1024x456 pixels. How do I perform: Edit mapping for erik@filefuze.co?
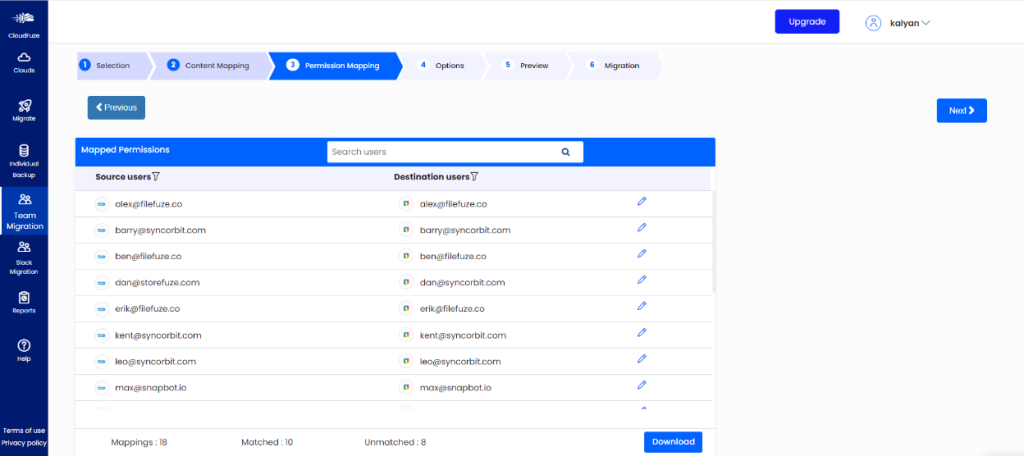(x=641, y=306)
